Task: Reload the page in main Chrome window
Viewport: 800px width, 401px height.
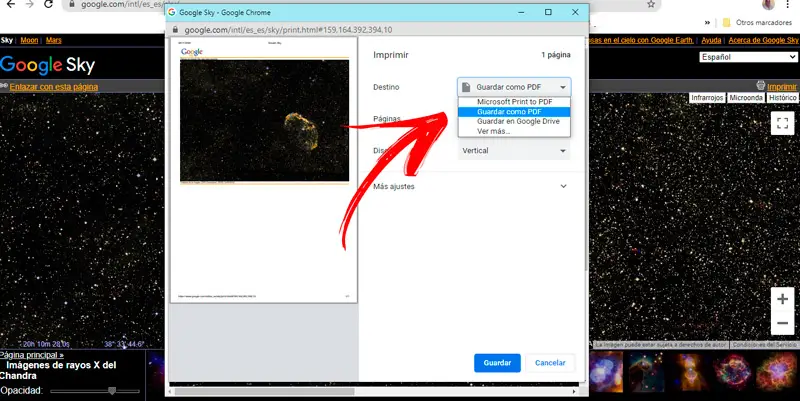Action: (48, 4)
